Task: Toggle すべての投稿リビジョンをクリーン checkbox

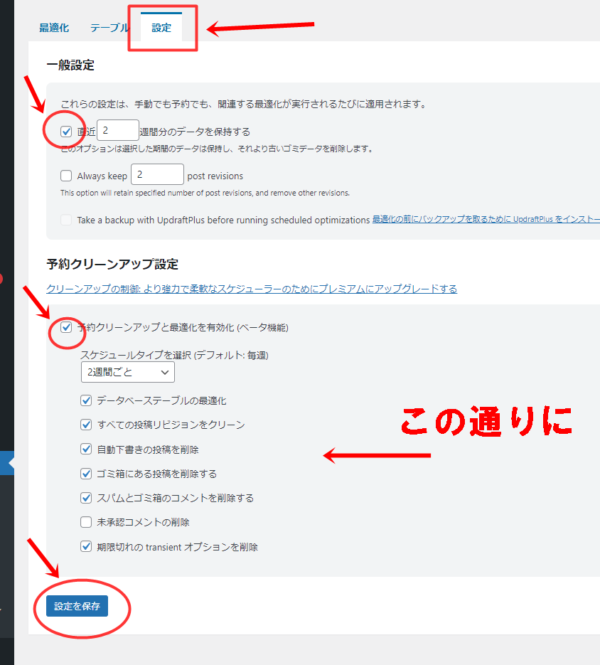Action: click(x=86, y=425)
